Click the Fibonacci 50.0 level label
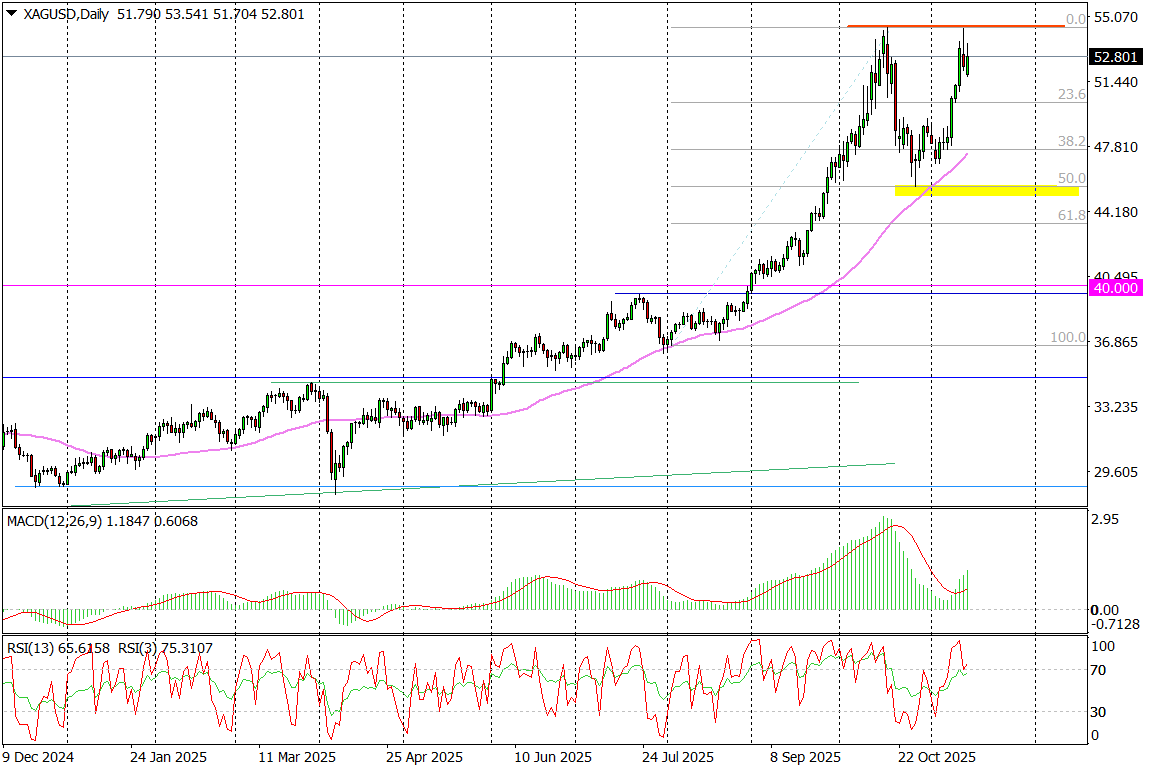1151x771 pixels. (1072, 178)
